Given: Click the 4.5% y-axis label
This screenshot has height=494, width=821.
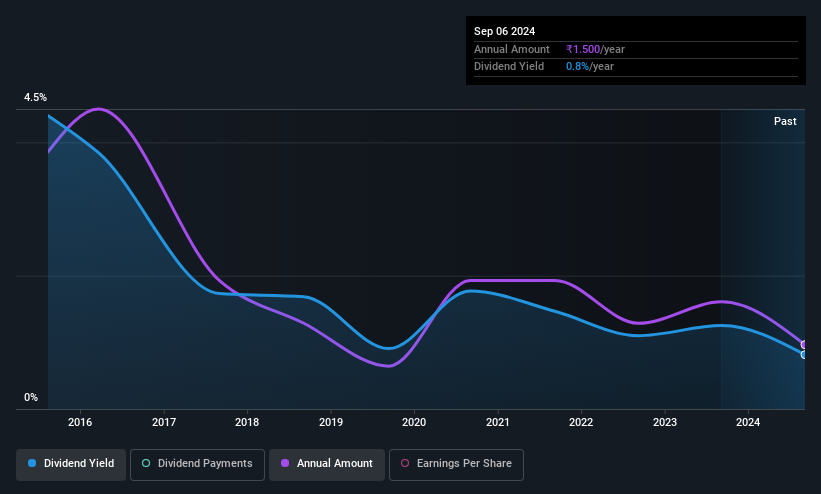Looking at the screenshot, I should pyautogui.click(x=36, y=98).
